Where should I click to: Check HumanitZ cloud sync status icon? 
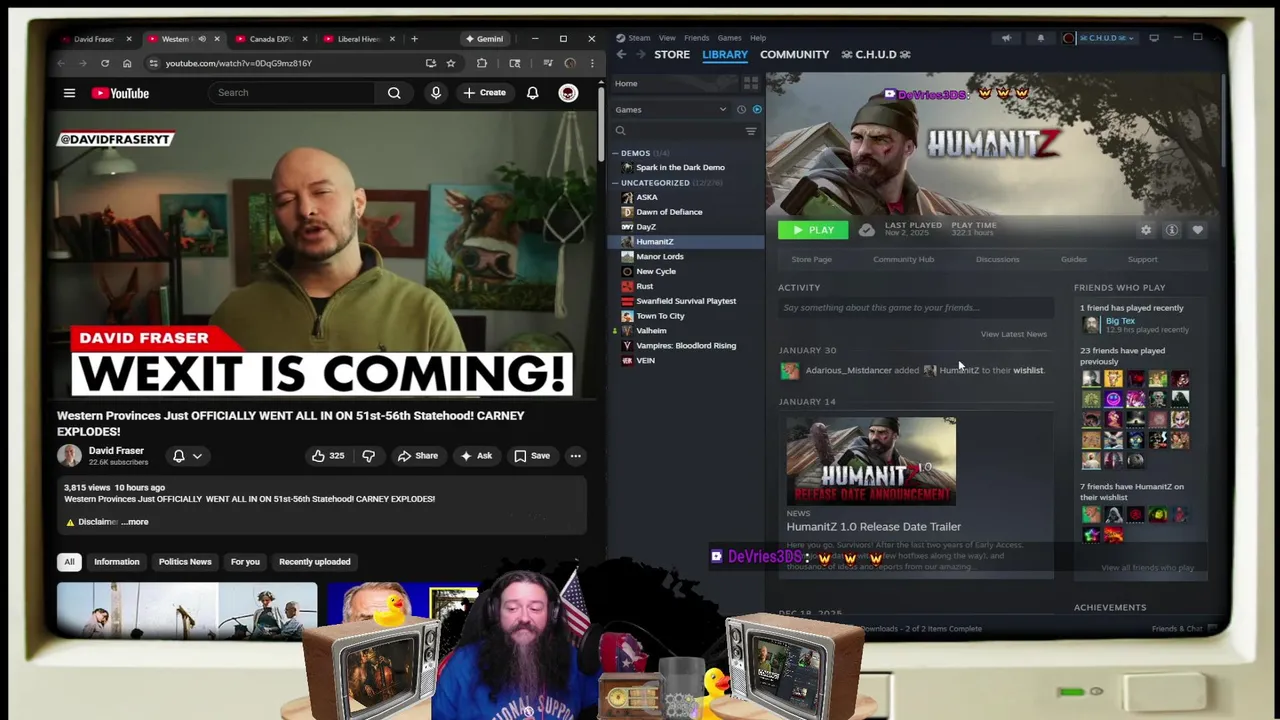[866, 230]
